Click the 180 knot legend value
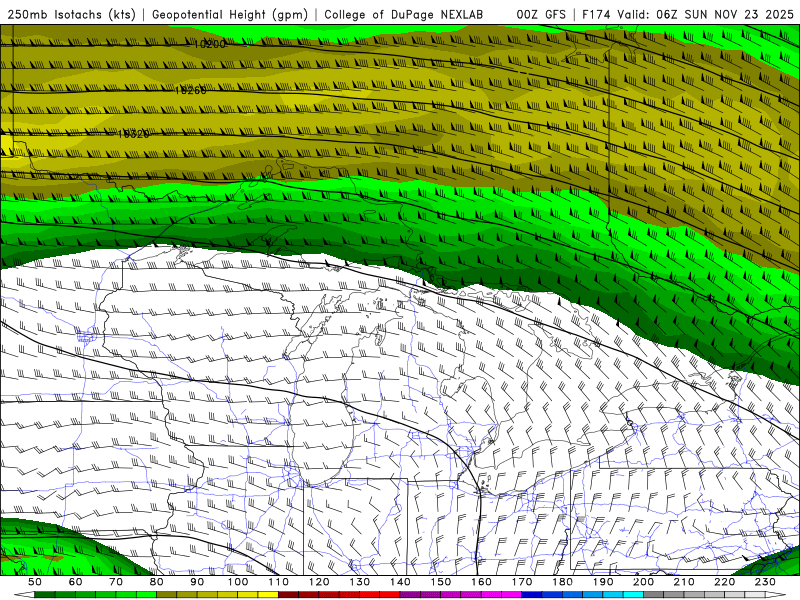Viewport: 800px width, 600px height. point(562,582)
